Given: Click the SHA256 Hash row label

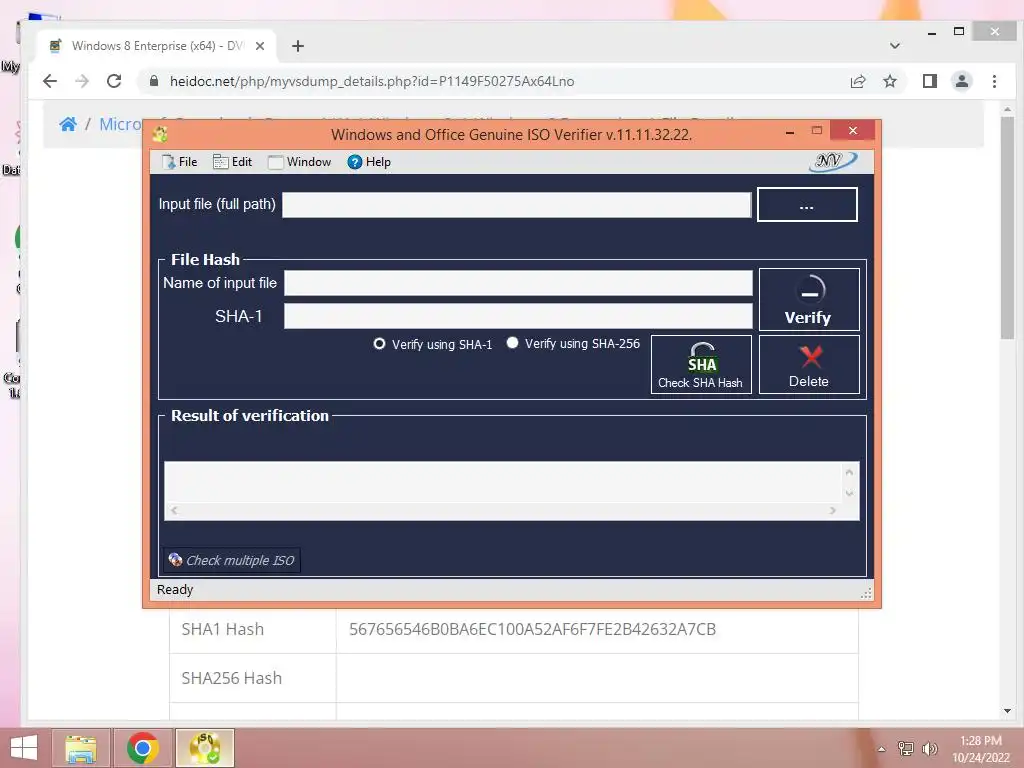Looking at the screenshot, I should coord(232,678).
